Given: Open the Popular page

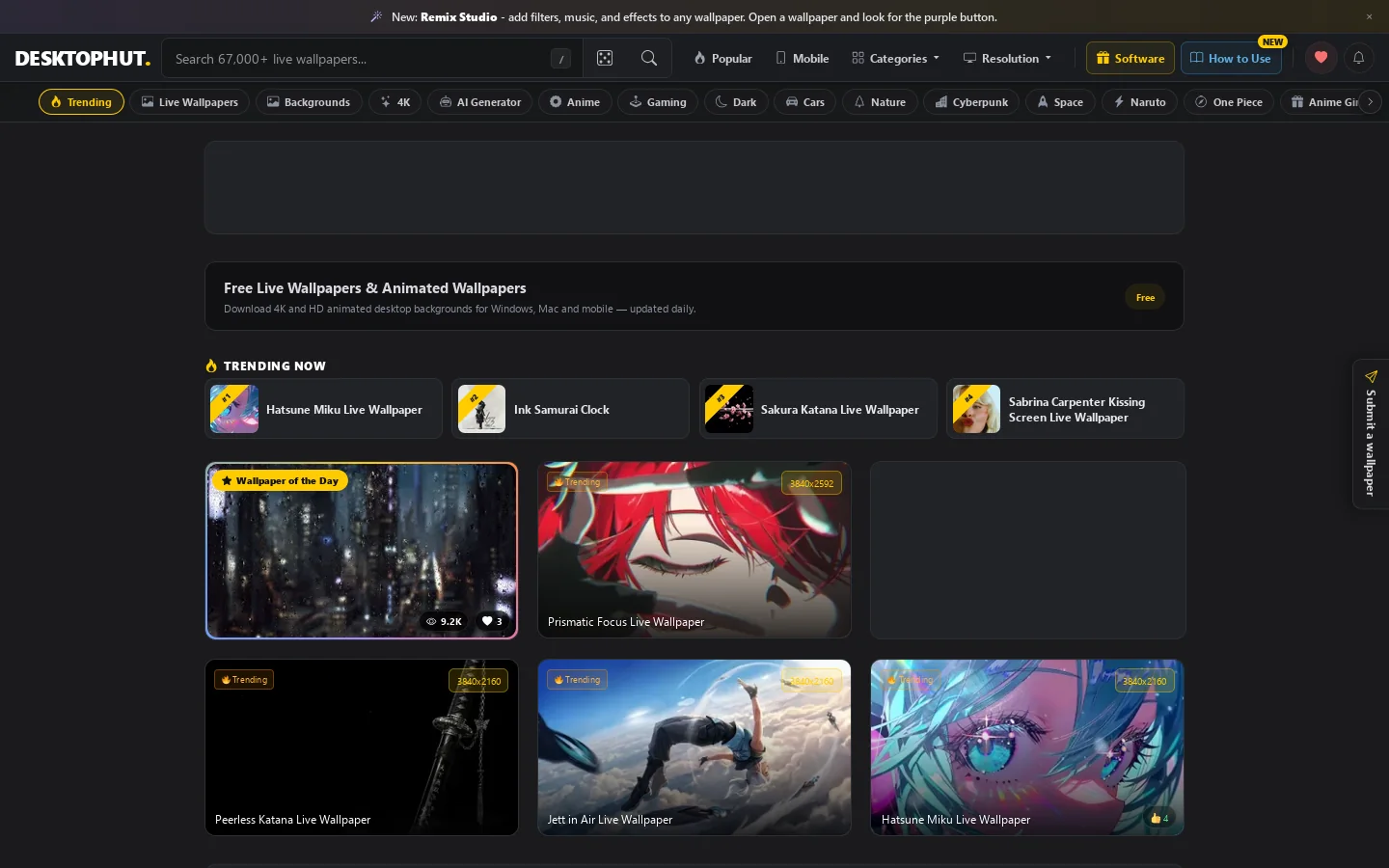Looking at the screenshot, I should 722,59.
